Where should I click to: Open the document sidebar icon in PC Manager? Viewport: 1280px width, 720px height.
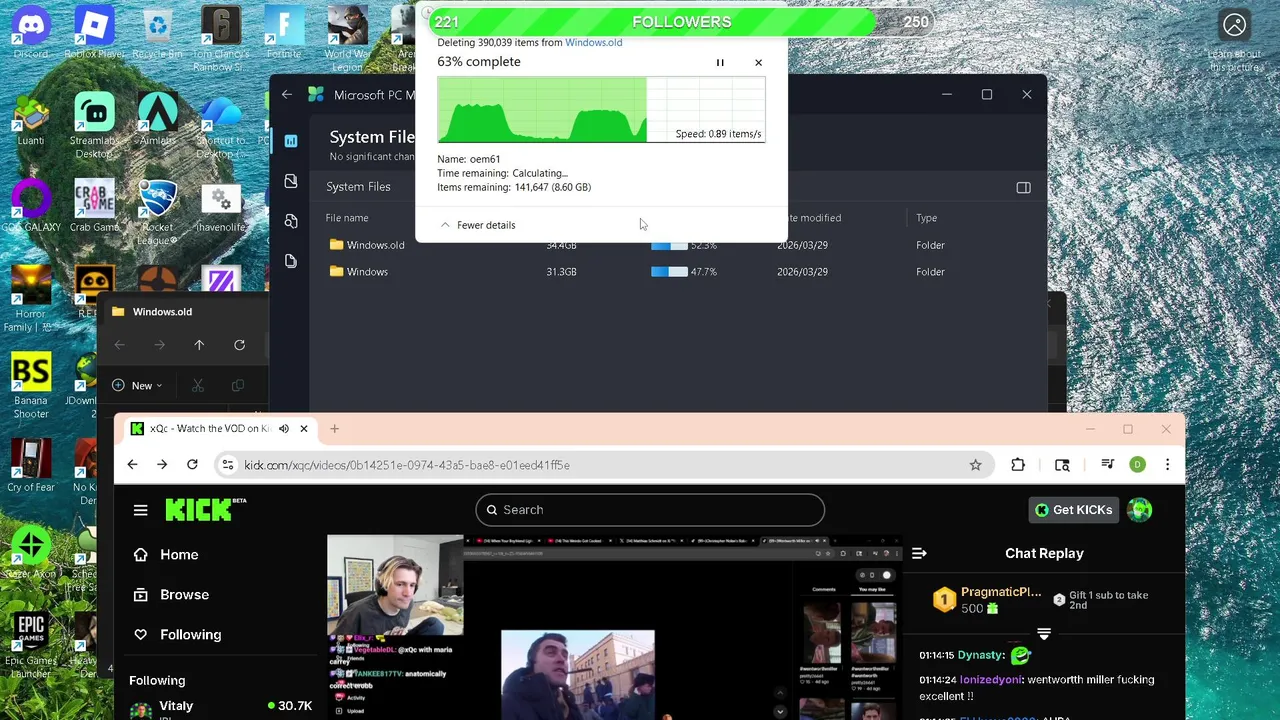pos(291,261)
